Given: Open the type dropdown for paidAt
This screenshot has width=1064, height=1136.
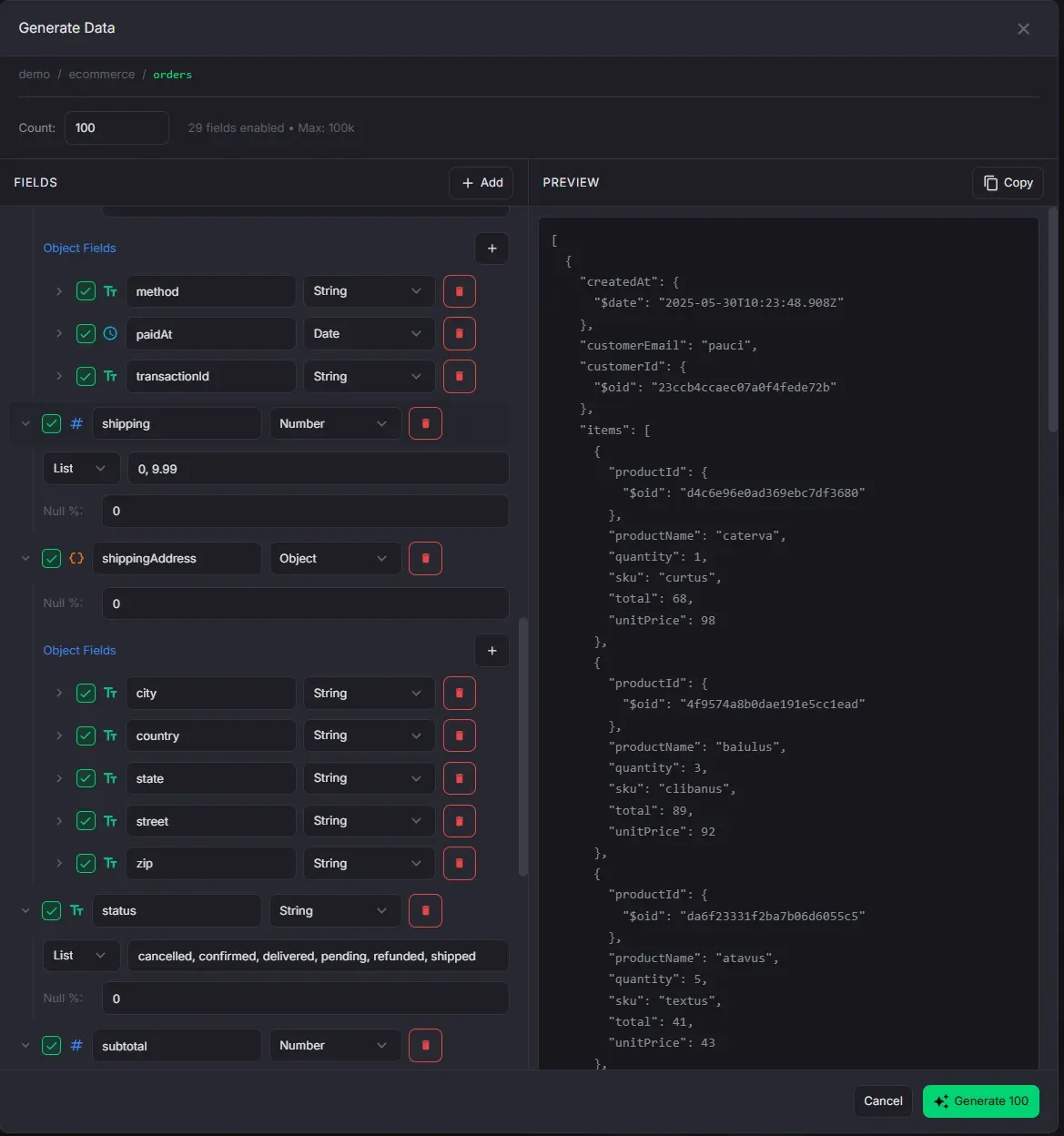Looking at the screenshot, I should [x=368, y=334].
